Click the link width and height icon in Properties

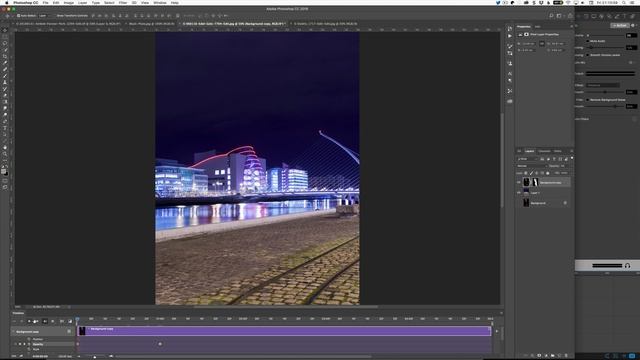click(x=542, y=44)
